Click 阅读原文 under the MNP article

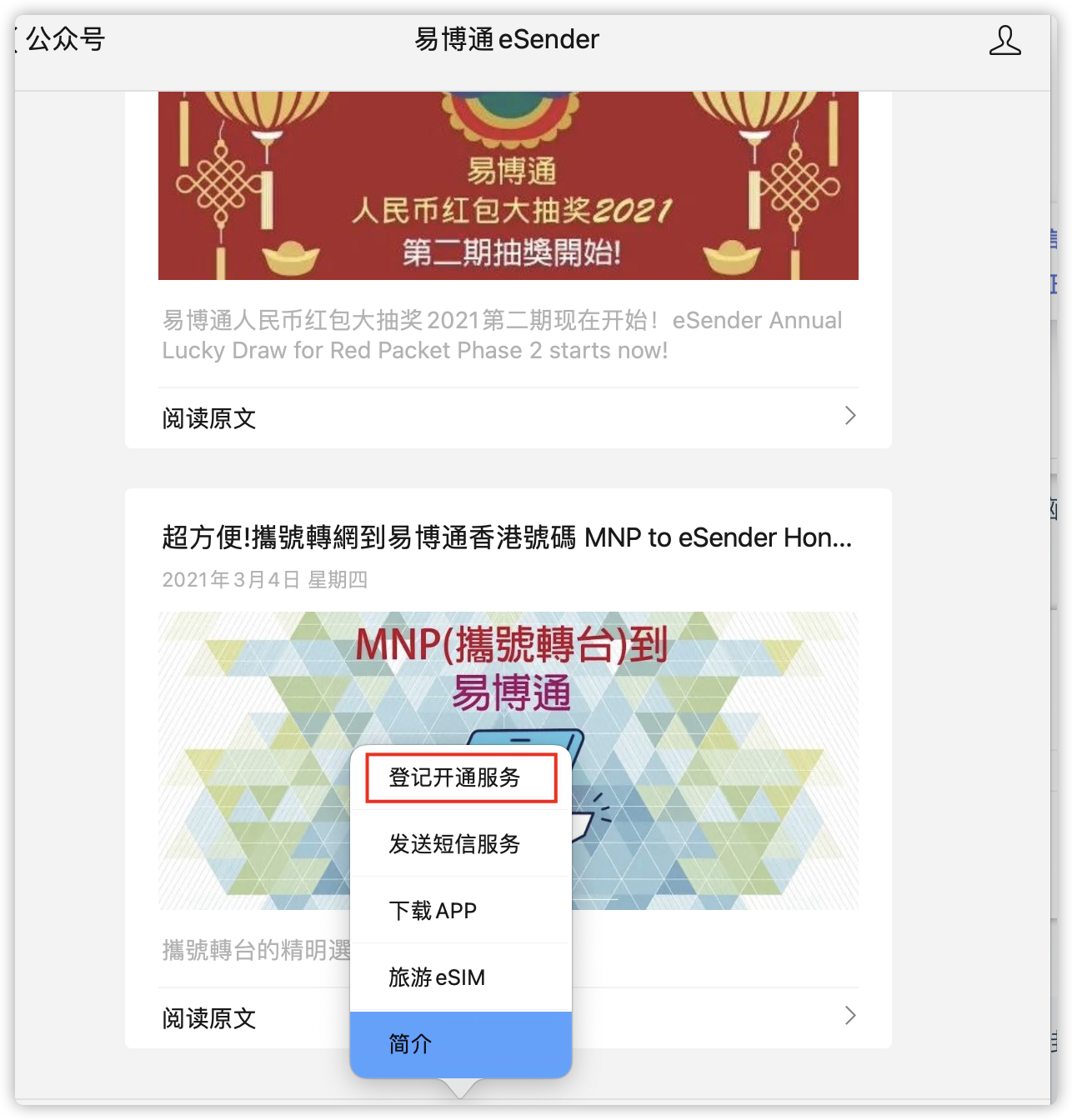pos(209,1017)
